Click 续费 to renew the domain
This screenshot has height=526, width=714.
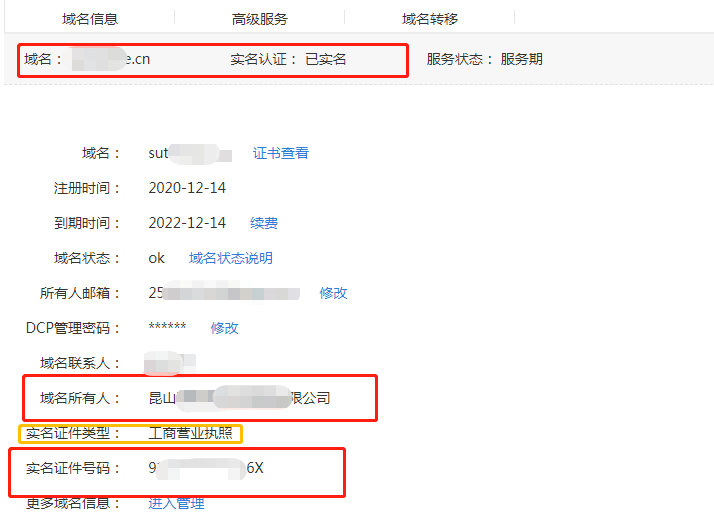(264, 223)
